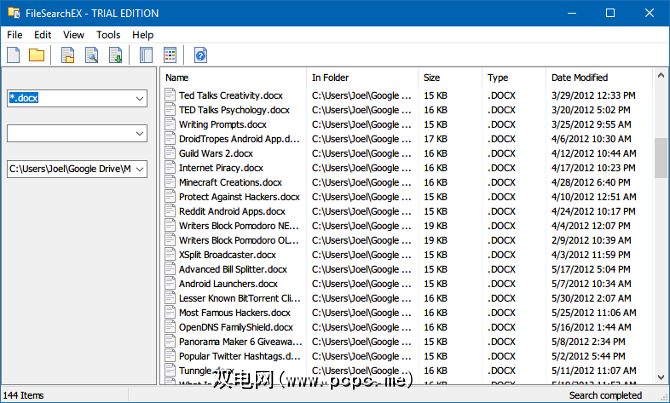Click file icon of Minecraft Creations.docx
Image resolution: width=670 pixels, height=403 pixels.
pyautogui.click(x=170, y=182)
